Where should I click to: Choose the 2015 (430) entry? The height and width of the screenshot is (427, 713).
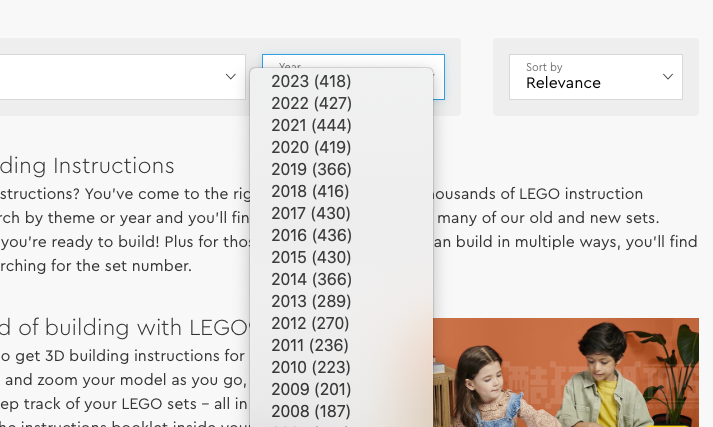(341, 257)
